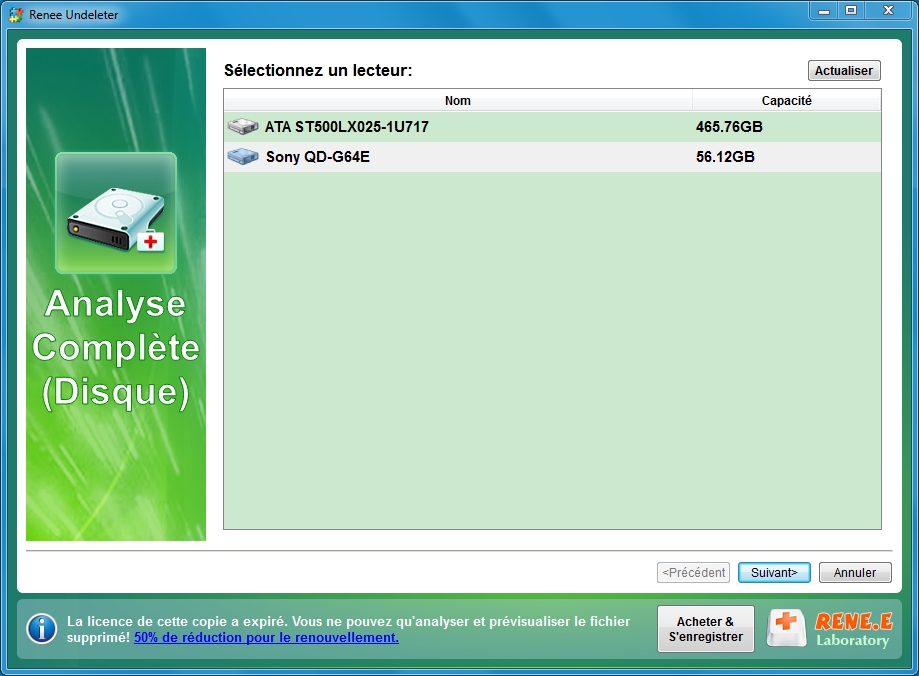Close the Renee Undeleter window
This screenshot has width=919, height=676.
[889, 11]
